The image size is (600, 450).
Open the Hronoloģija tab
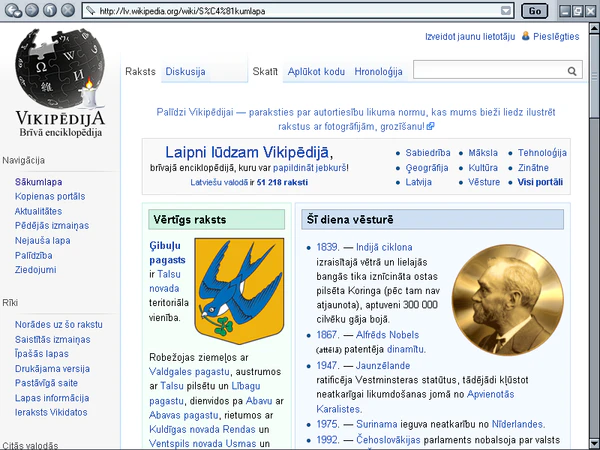click(x=378, y=72)
